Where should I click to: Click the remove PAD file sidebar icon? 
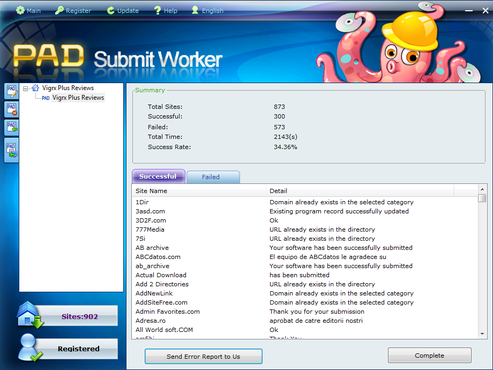(x=12, y=110)
